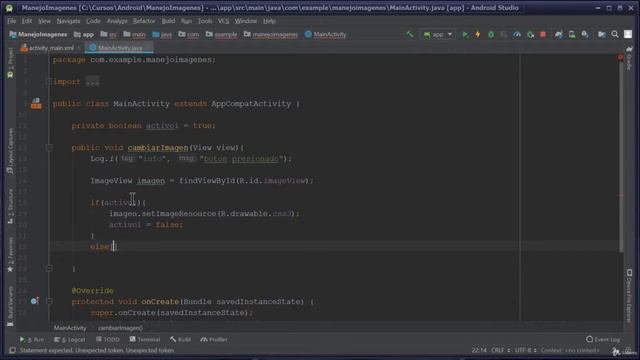Open the Code menu
The height and width of the screenshot is (360, 640).
click(93, 21)
